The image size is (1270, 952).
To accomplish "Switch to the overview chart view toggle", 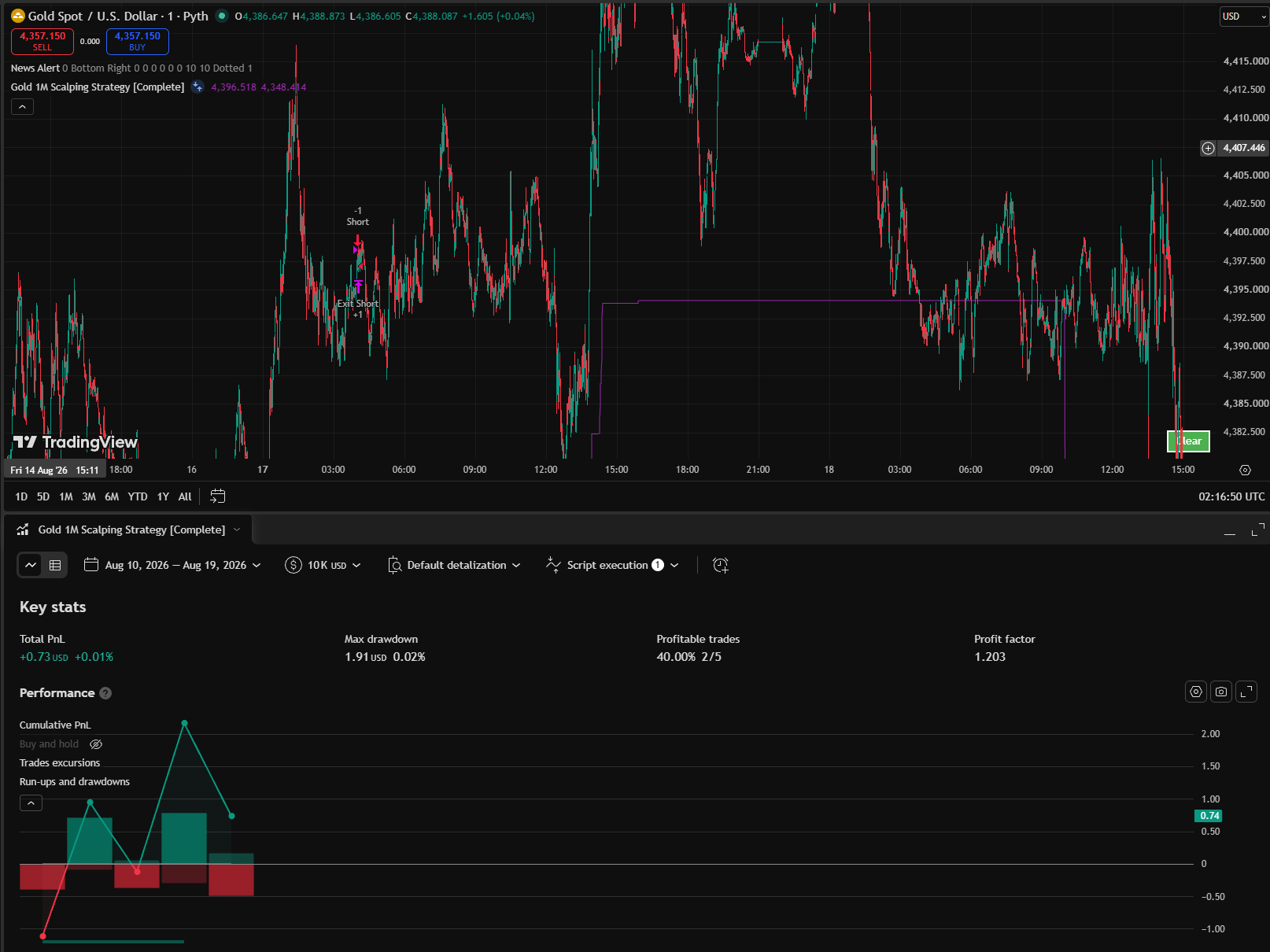I will point(31,565).
